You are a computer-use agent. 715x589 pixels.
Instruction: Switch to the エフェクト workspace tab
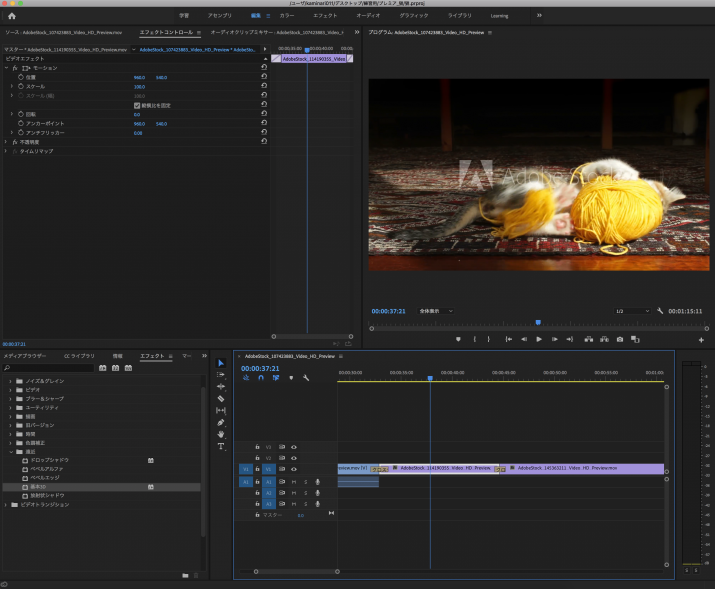324,16
